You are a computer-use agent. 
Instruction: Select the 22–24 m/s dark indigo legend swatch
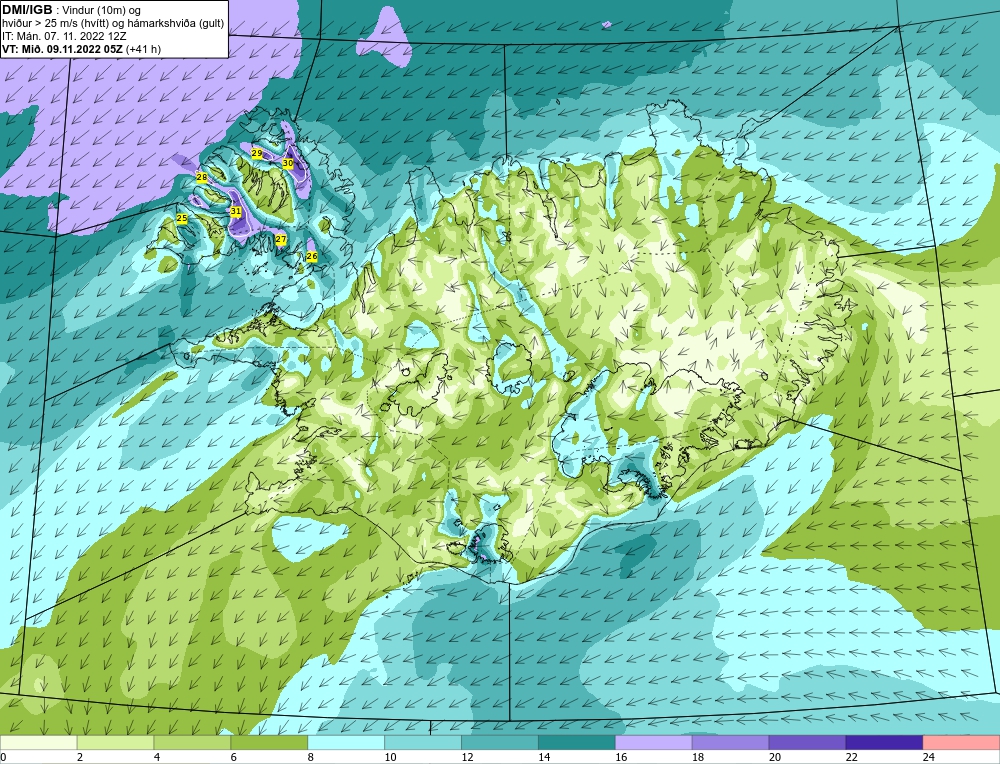point(885,743)
